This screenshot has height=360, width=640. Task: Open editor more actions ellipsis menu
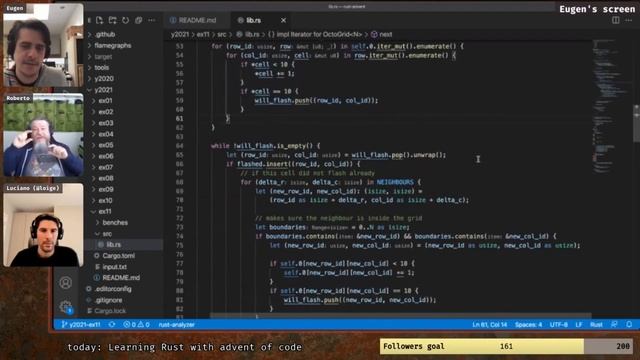(x=629, y=20)
